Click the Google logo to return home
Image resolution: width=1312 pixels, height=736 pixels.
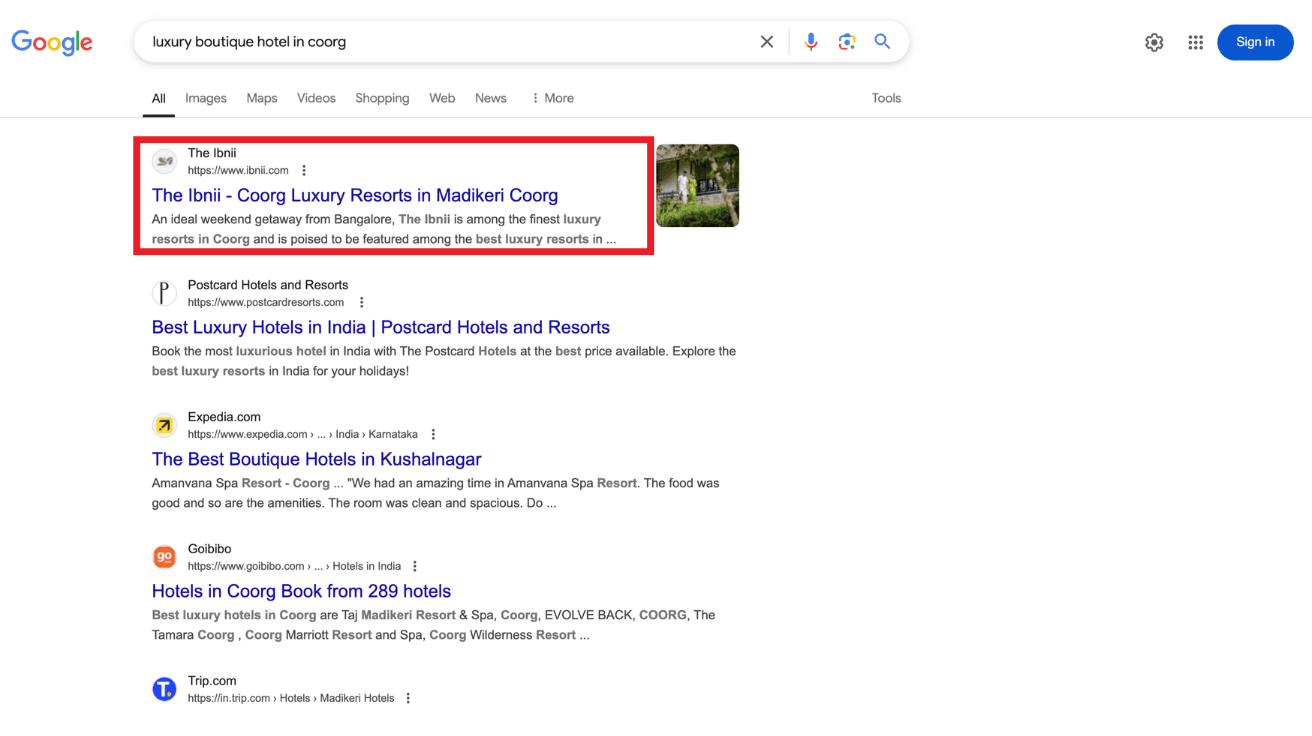(x=52, y=42)
